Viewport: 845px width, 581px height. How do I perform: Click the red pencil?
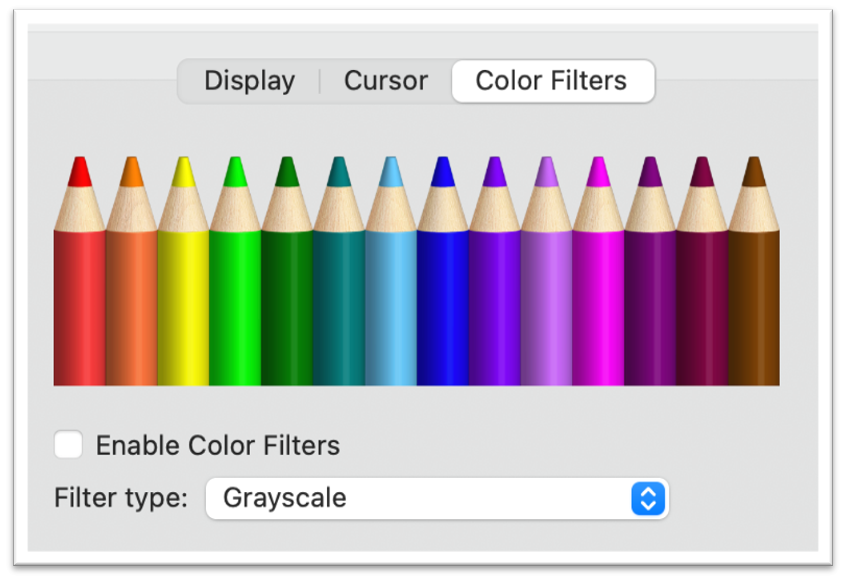coord(80,300)
